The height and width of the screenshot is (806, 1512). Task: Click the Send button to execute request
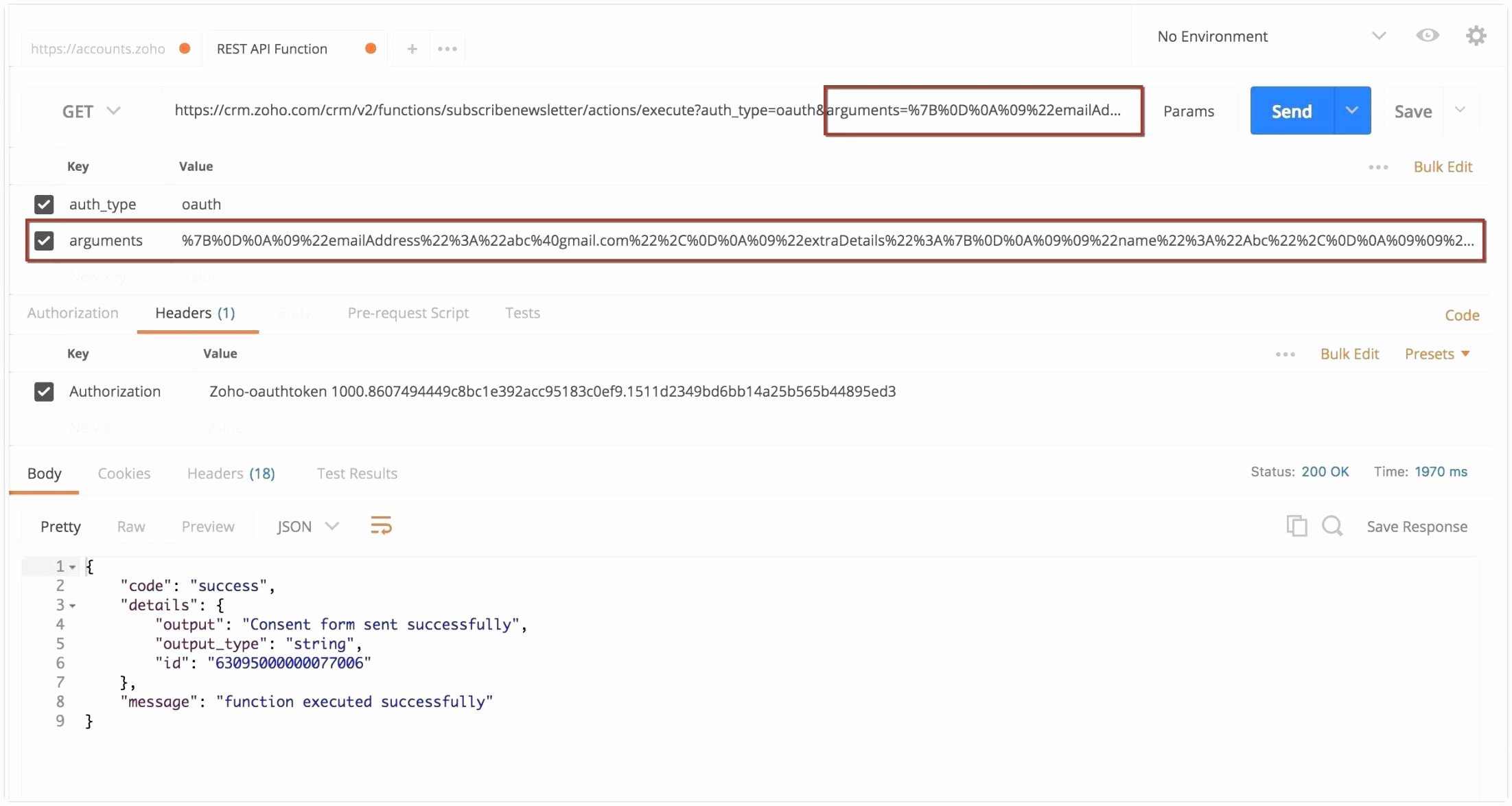(x=1290, y=110)
